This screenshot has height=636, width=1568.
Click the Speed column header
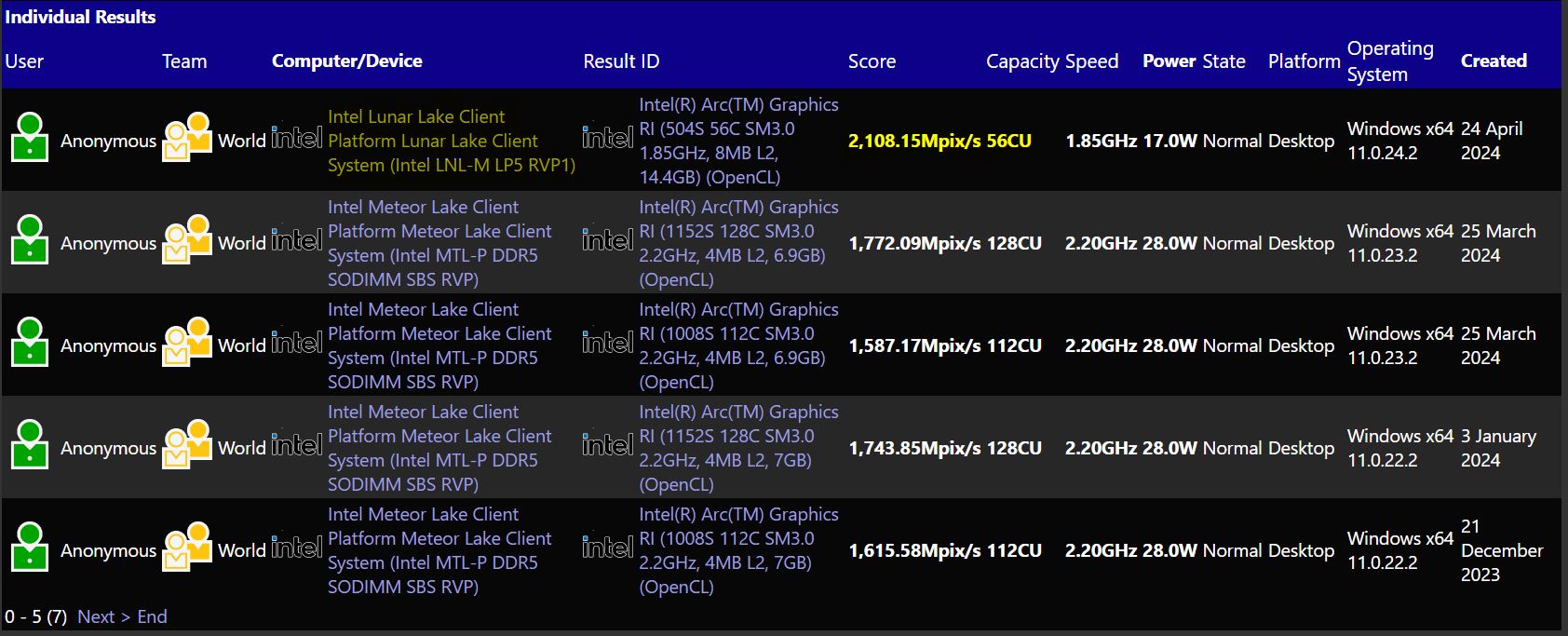(1091, 61)
